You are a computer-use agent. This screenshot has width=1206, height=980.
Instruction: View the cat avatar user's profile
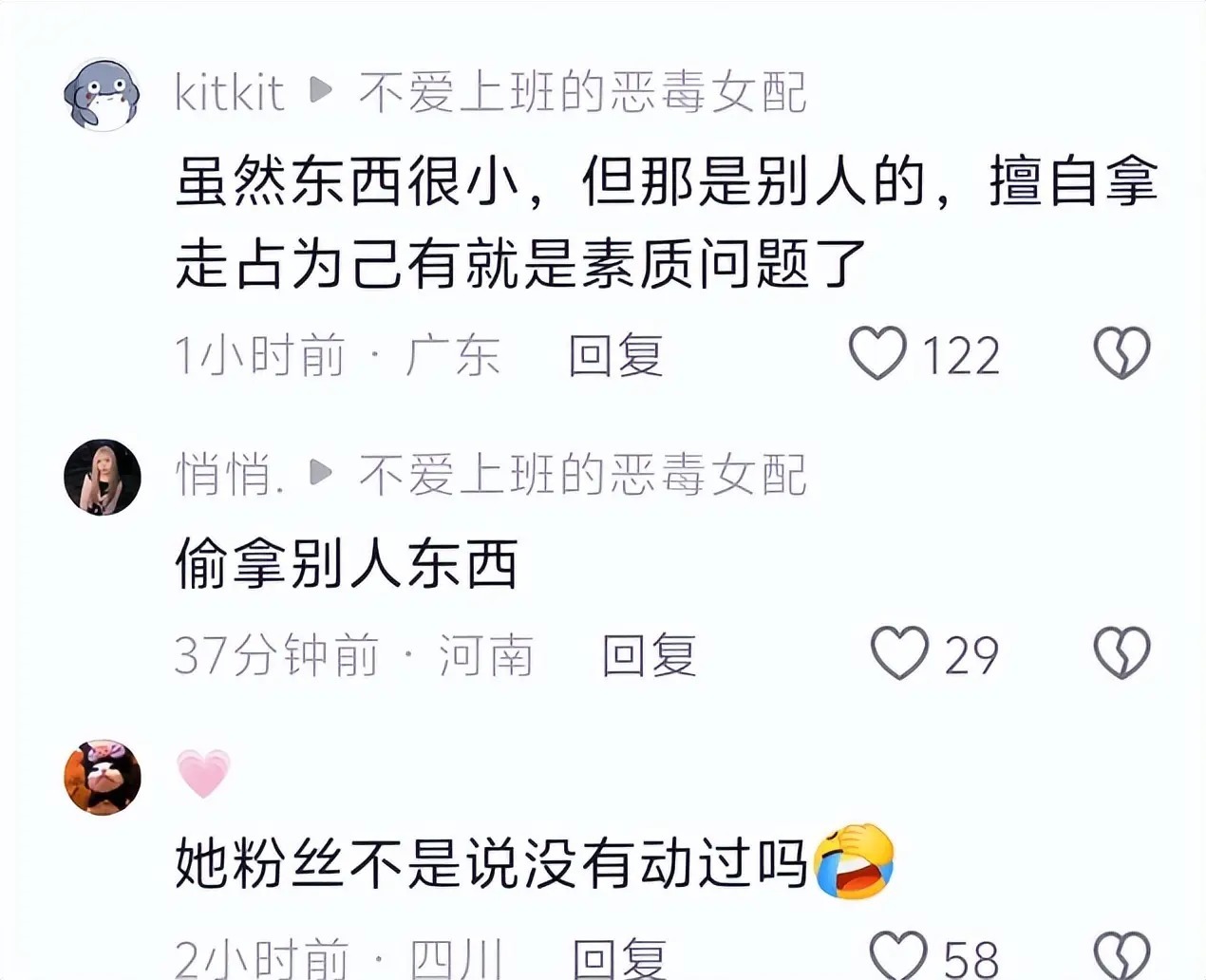pos(102,777)
